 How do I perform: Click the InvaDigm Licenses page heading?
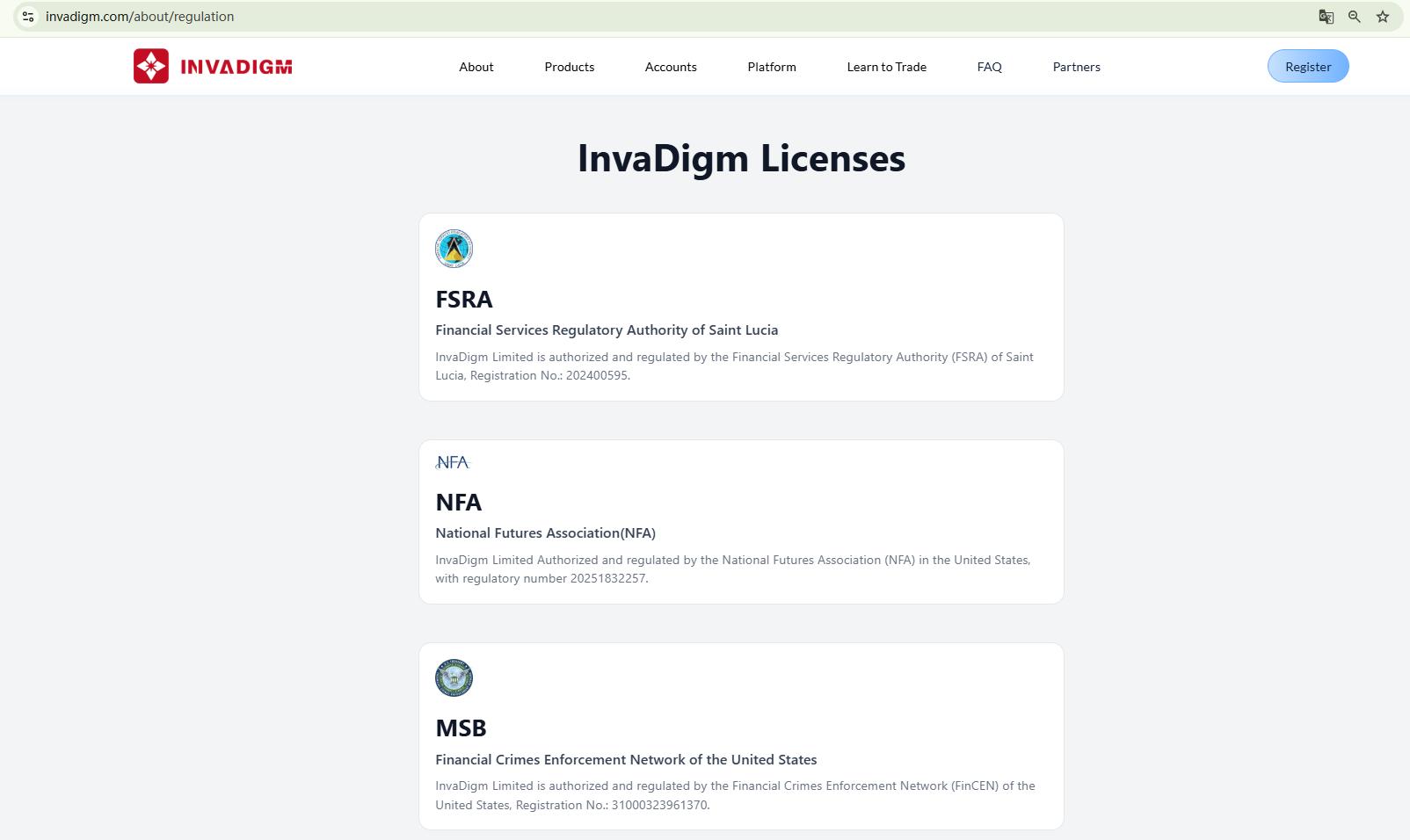pos(741,158)
